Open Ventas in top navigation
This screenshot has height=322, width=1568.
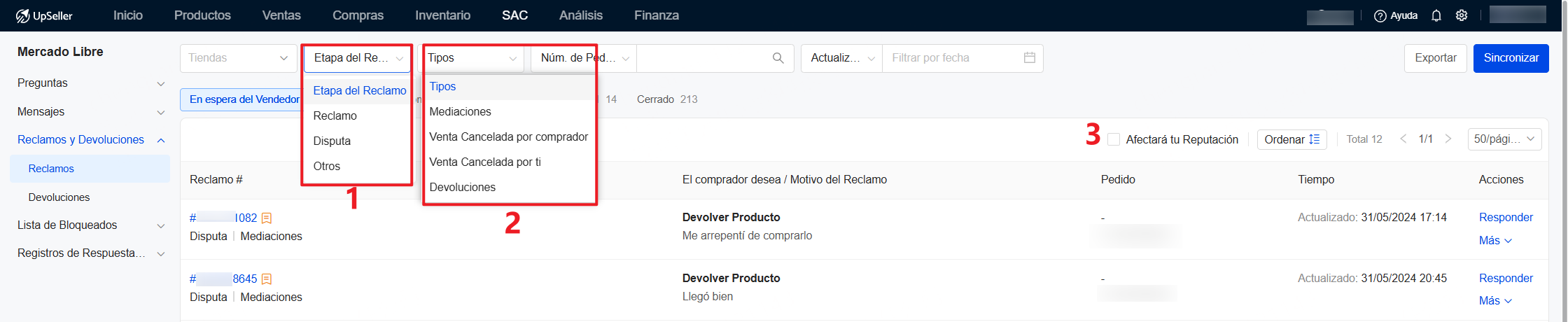pyautogui.click(x=281, y=15)
